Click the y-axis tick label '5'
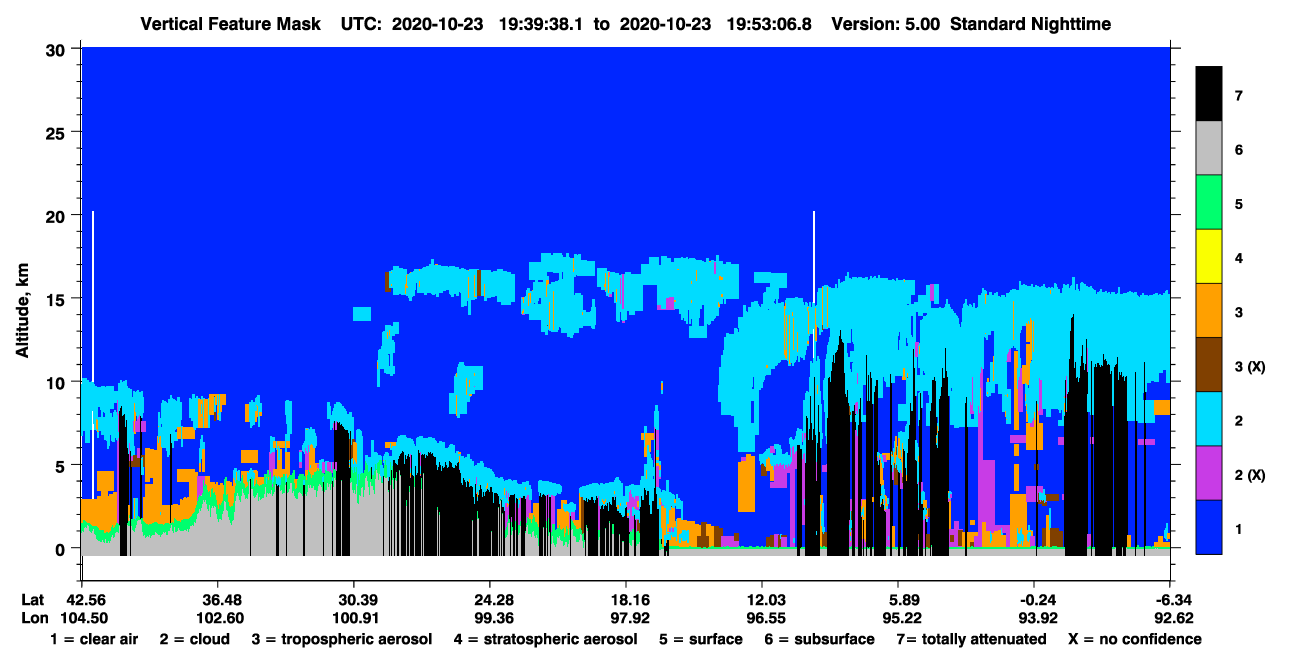This screenshot has height=667, width=1300. tap(63, 465)
